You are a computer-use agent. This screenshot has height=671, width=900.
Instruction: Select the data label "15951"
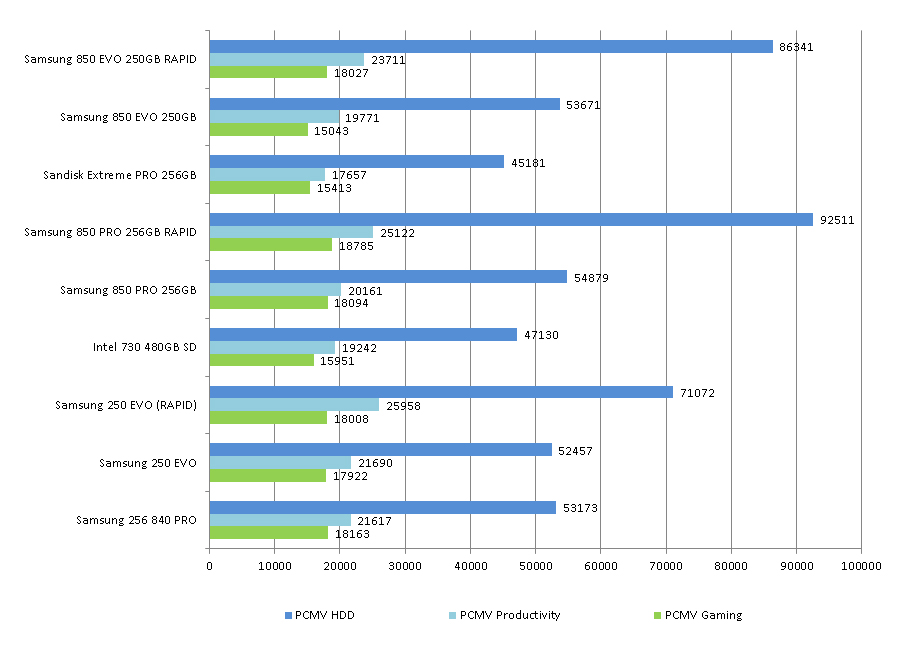[x=337, y=362]
